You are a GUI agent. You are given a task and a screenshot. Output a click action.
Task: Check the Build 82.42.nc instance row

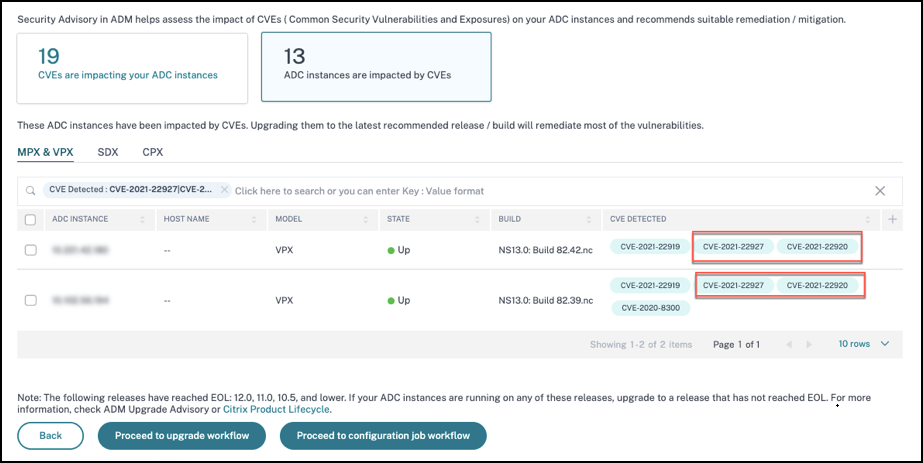tap(31, 250)
